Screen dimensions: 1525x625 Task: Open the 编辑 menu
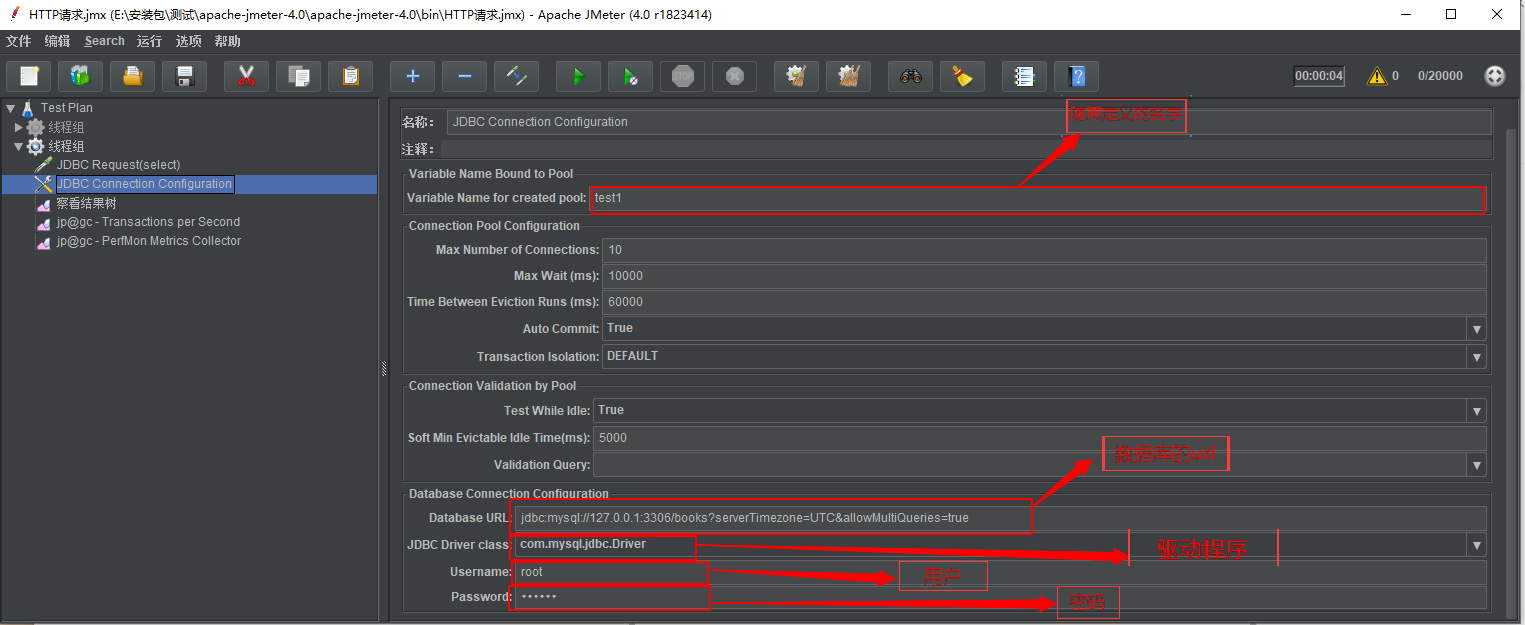click(x=58, y=41)
